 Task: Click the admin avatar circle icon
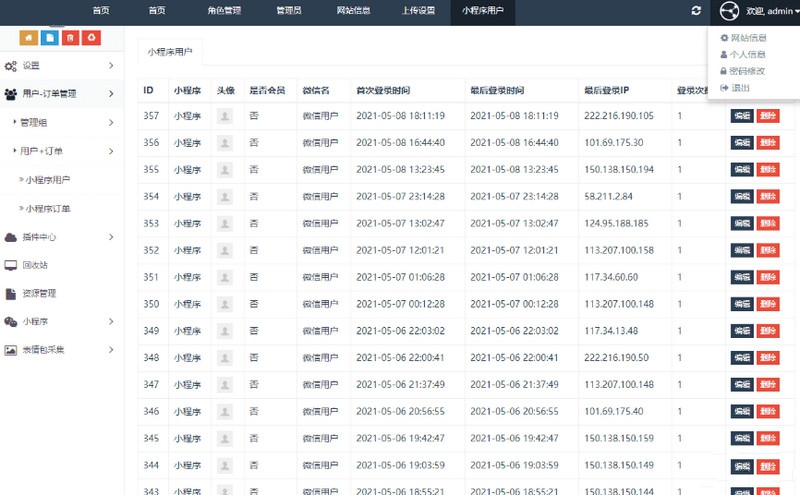tap(729, 11)
